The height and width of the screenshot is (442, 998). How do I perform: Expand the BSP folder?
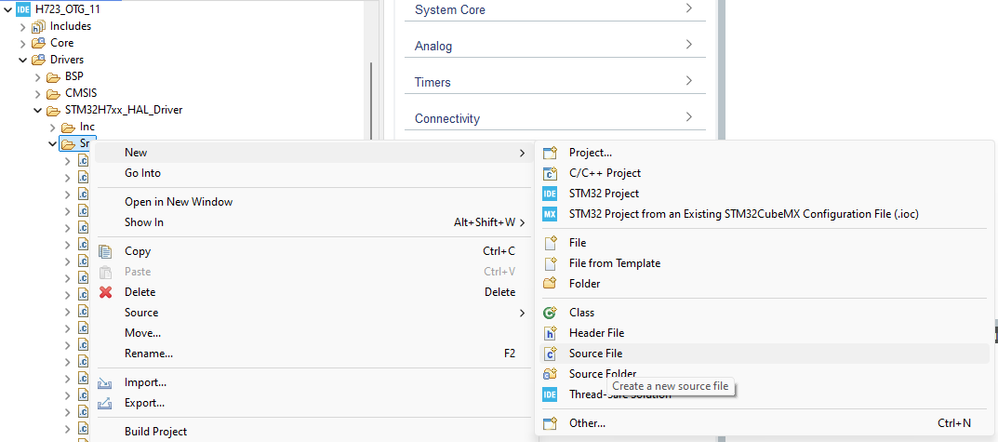tap(38, 76)
